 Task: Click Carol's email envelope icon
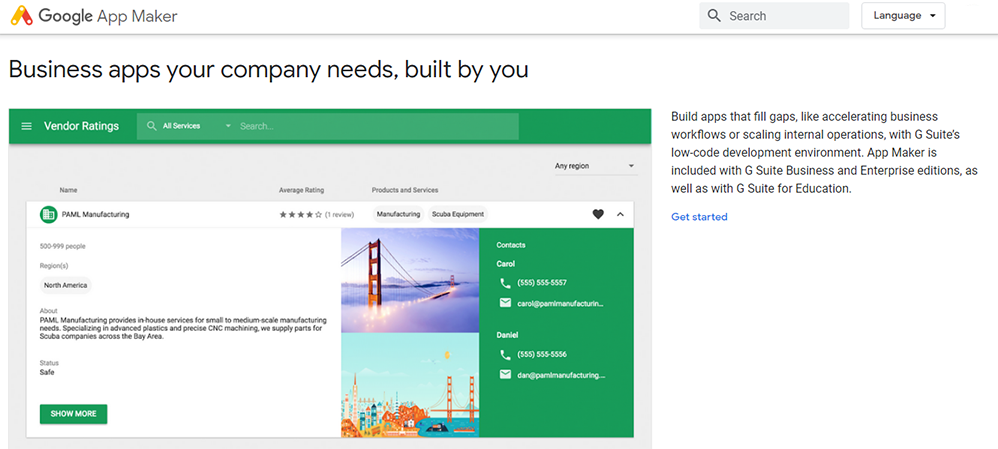point(505,303)
